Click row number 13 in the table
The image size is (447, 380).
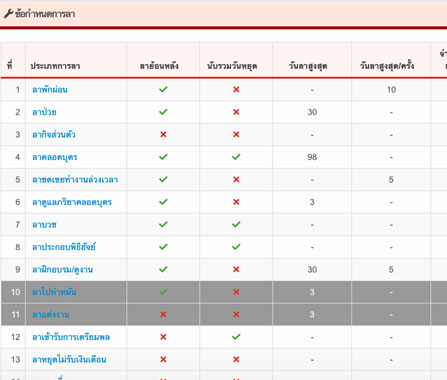[16, 359]
